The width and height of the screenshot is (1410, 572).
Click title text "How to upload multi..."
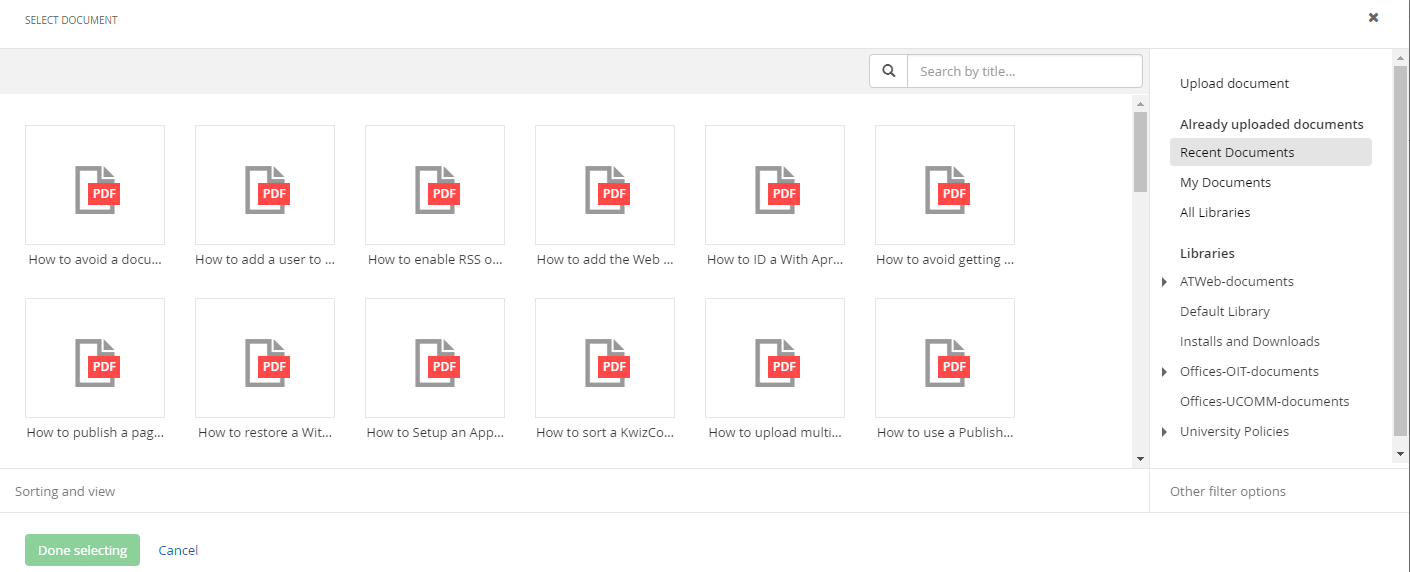[775, 432]
